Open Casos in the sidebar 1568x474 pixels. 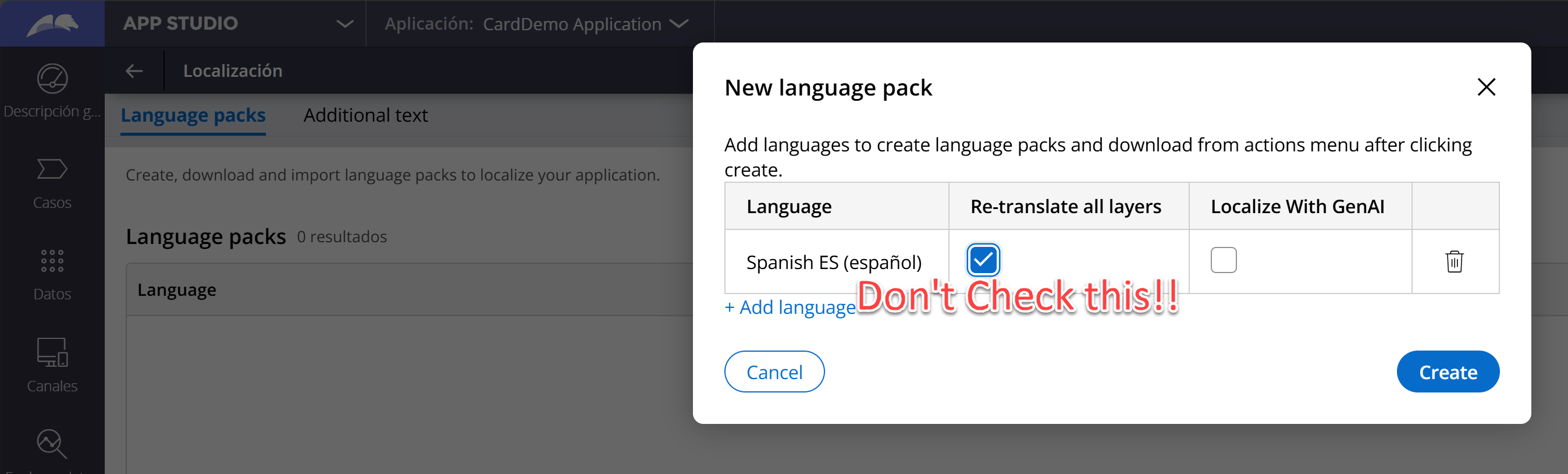tap(52, 170)
